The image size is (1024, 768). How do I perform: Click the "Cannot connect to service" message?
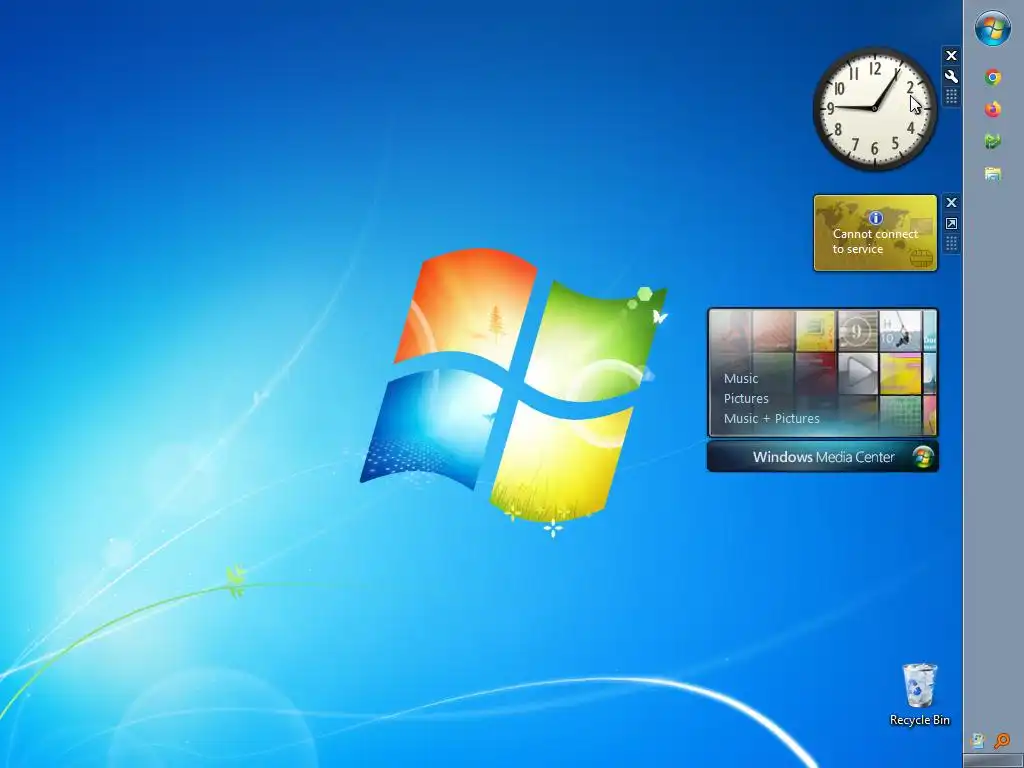(875, 241)
